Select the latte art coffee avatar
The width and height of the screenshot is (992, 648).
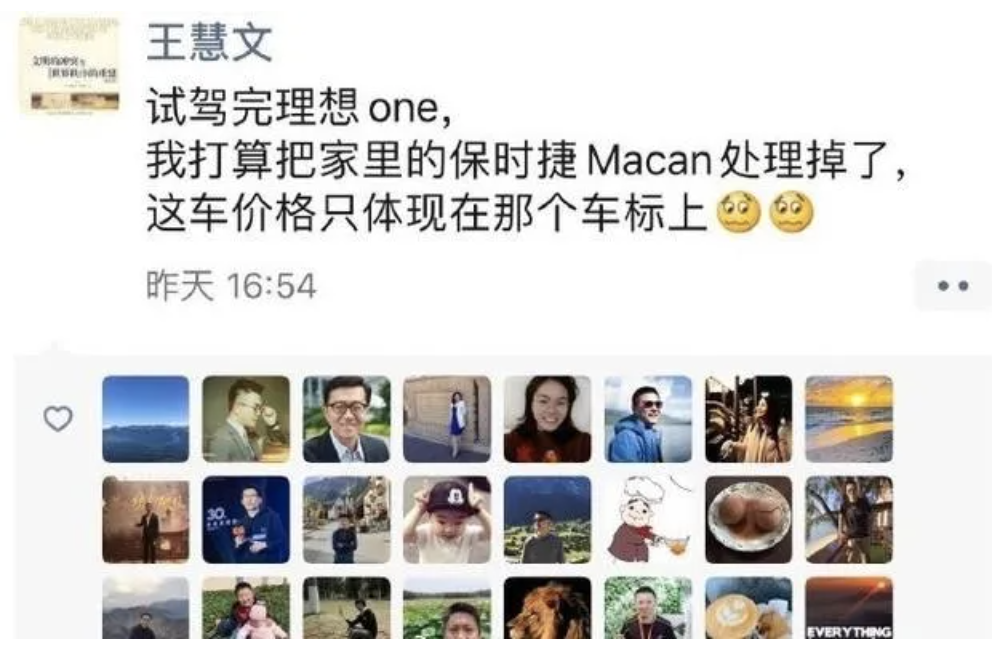pyautogui.click(x=748, y=608)
